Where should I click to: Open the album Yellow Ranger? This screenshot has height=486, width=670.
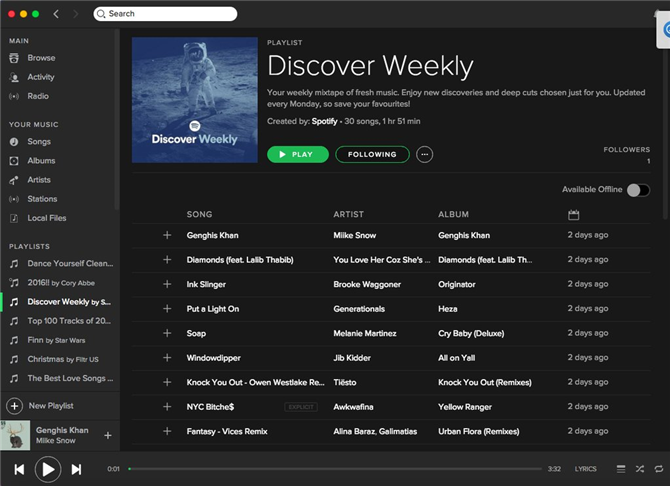tap(465, 406)
